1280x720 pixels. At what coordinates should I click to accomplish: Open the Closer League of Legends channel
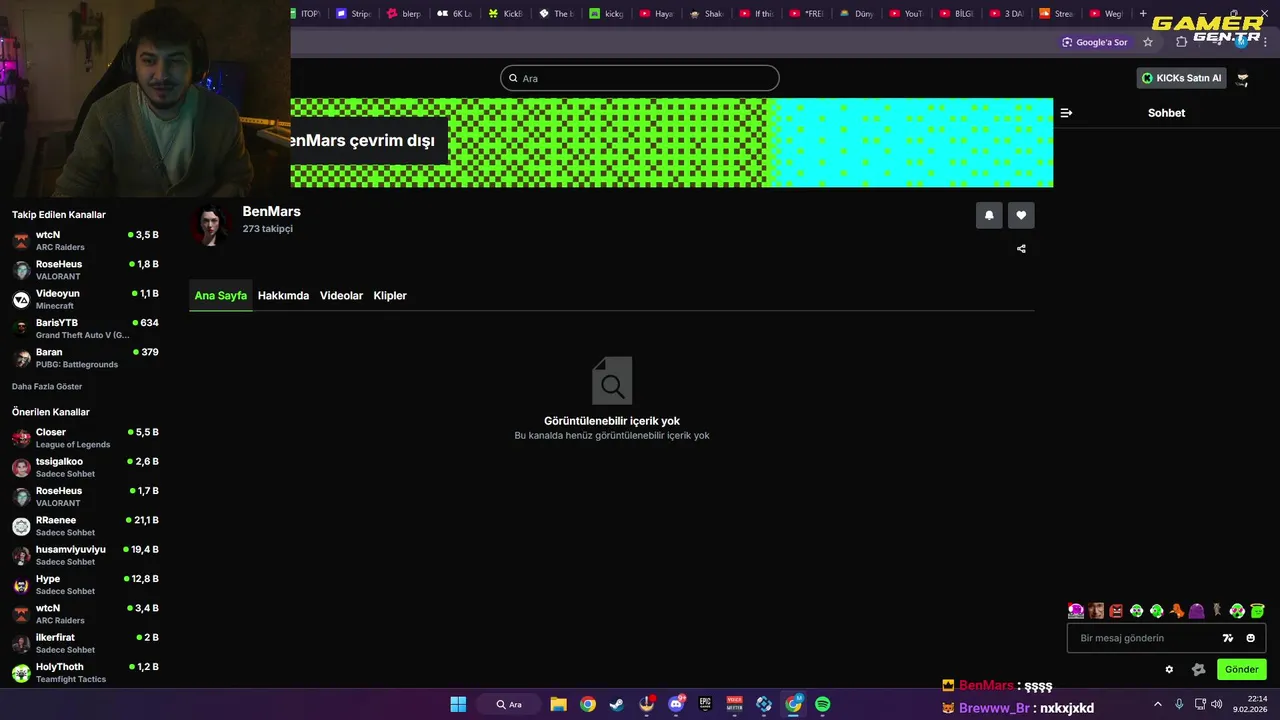pyautogui.click(x=85, y=438)
